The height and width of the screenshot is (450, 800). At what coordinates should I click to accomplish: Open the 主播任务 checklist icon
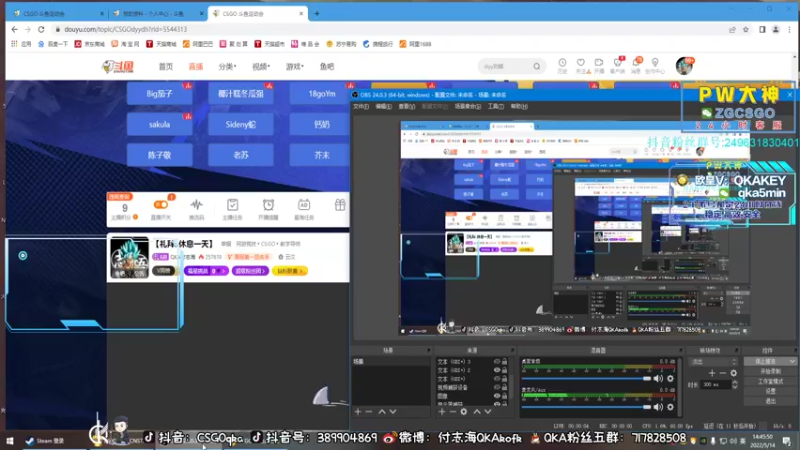232,205
